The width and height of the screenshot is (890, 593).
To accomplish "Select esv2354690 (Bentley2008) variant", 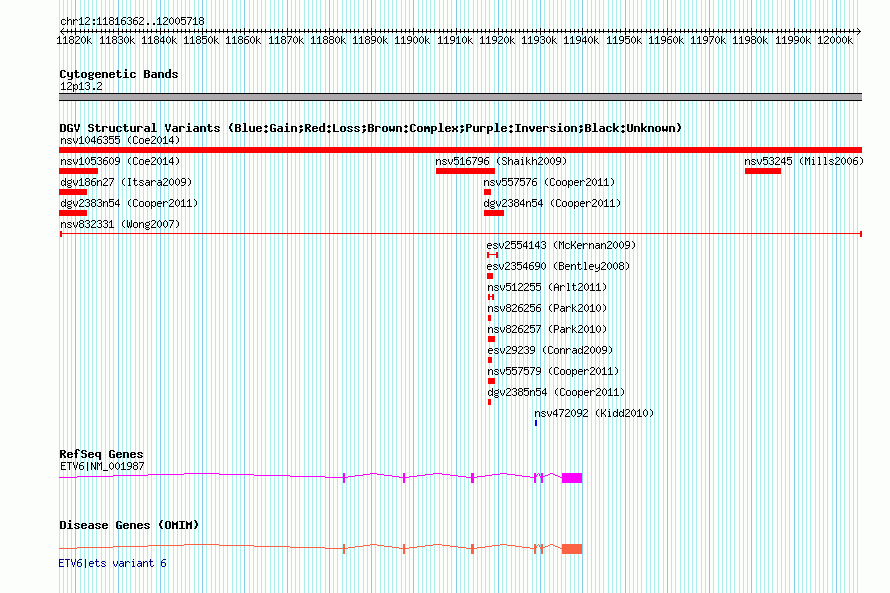I will tap(558, 266).
